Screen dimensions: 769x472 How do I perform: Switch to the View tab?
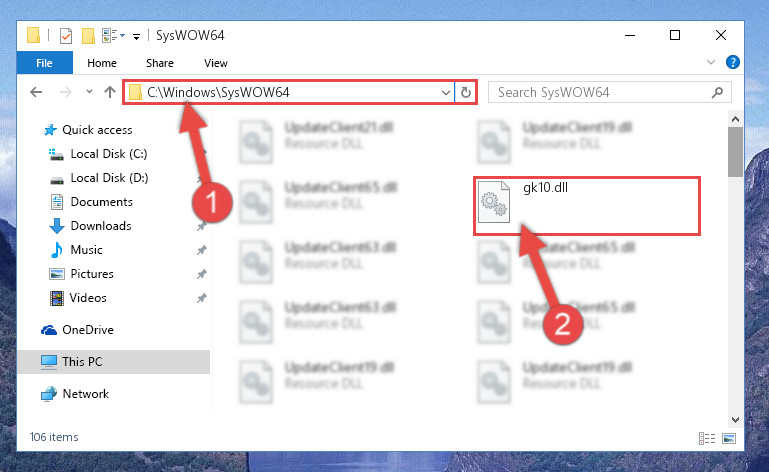pos(216,63)
